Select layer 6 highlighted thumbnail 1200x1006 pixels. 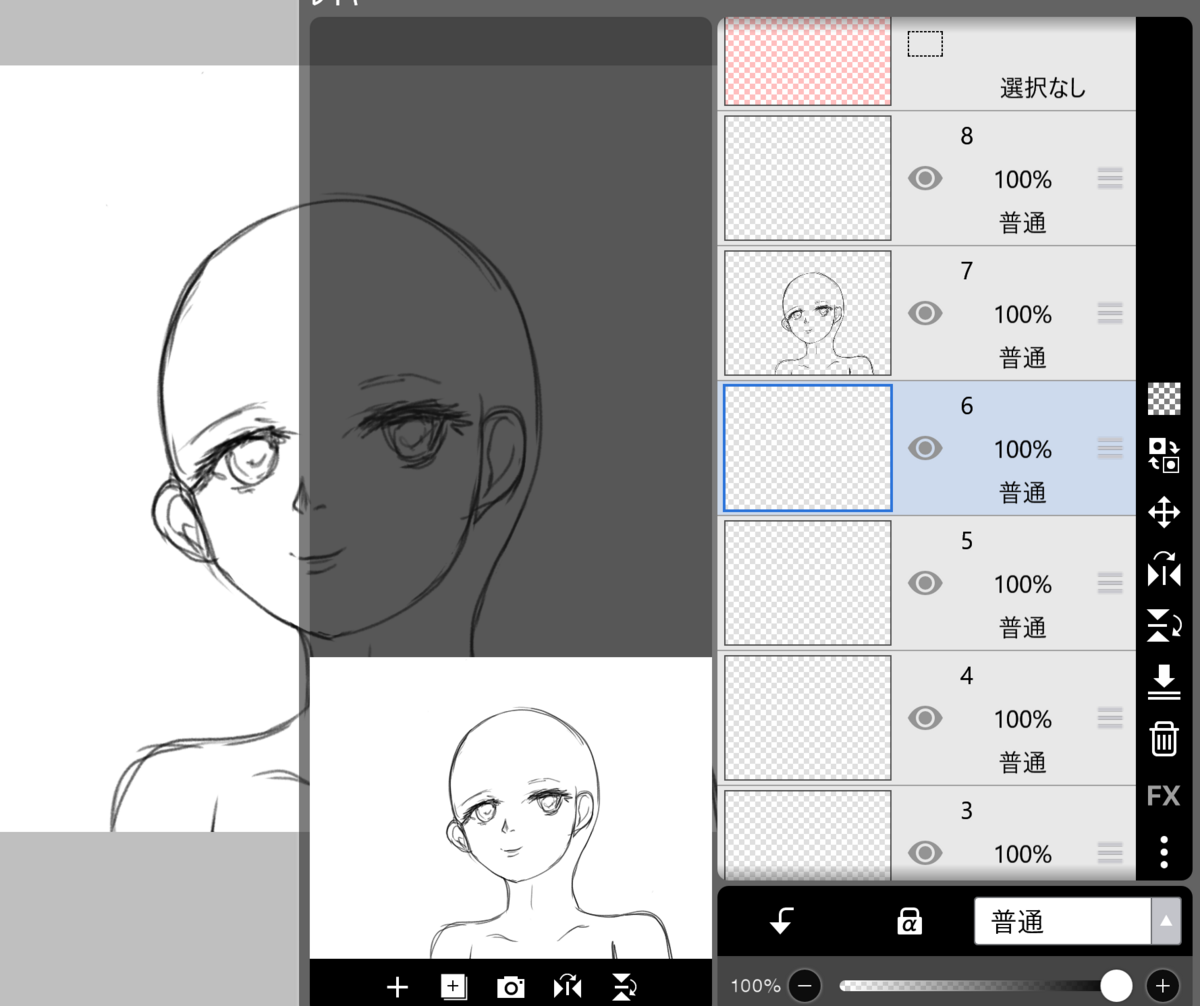pyautogui.click(x=807, y=448)
